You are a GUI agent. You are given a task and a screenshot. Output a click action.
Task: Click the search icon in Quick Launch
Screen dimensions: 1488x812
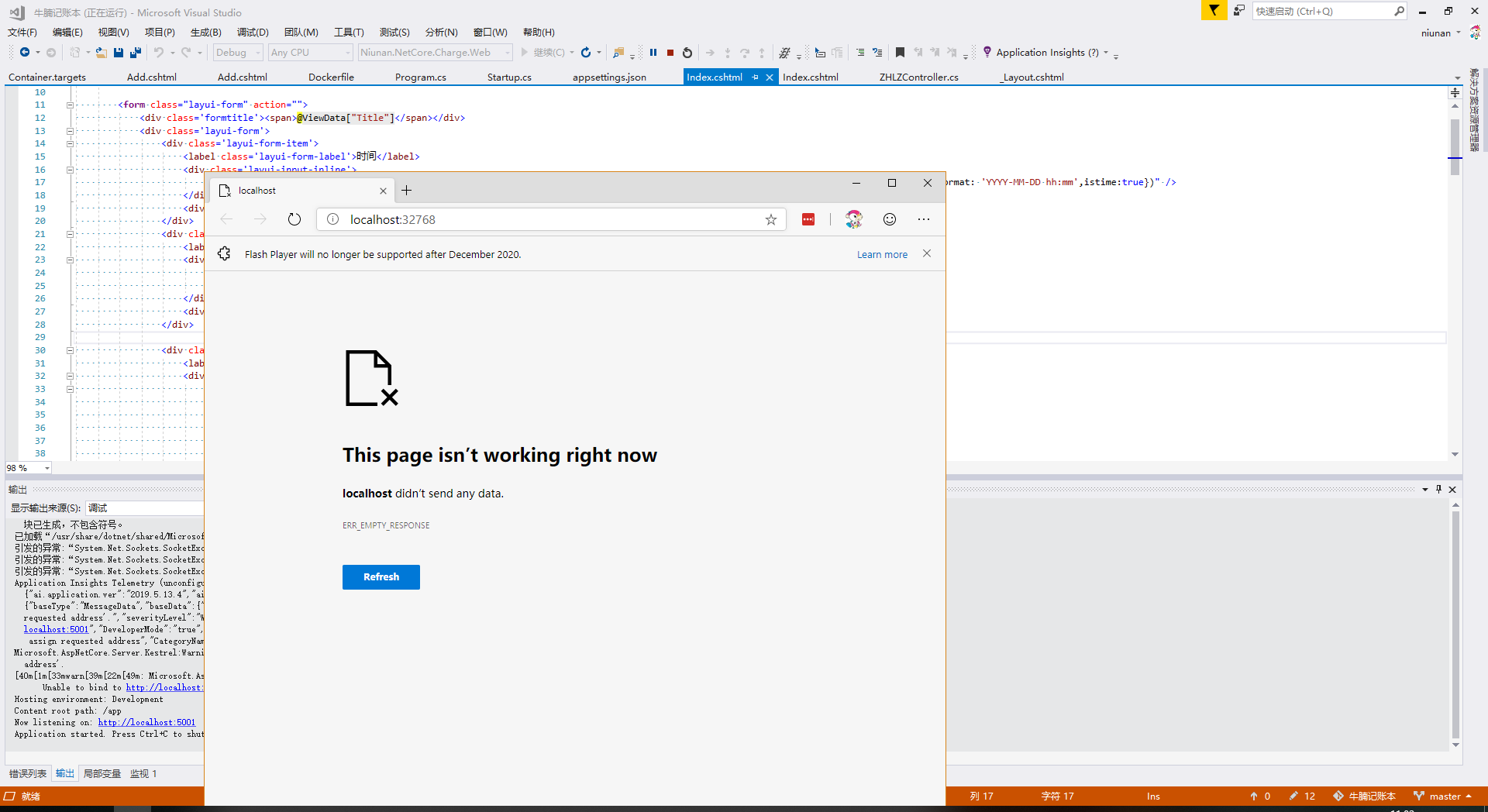click(1399, 11)
